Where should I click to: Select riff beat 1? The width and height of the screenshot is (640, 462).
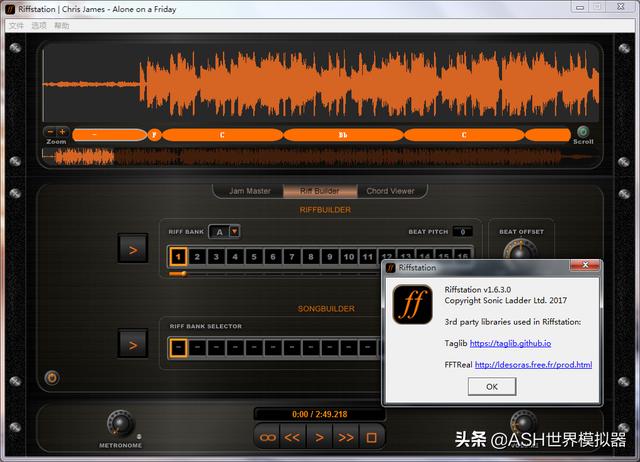[178, 257]
